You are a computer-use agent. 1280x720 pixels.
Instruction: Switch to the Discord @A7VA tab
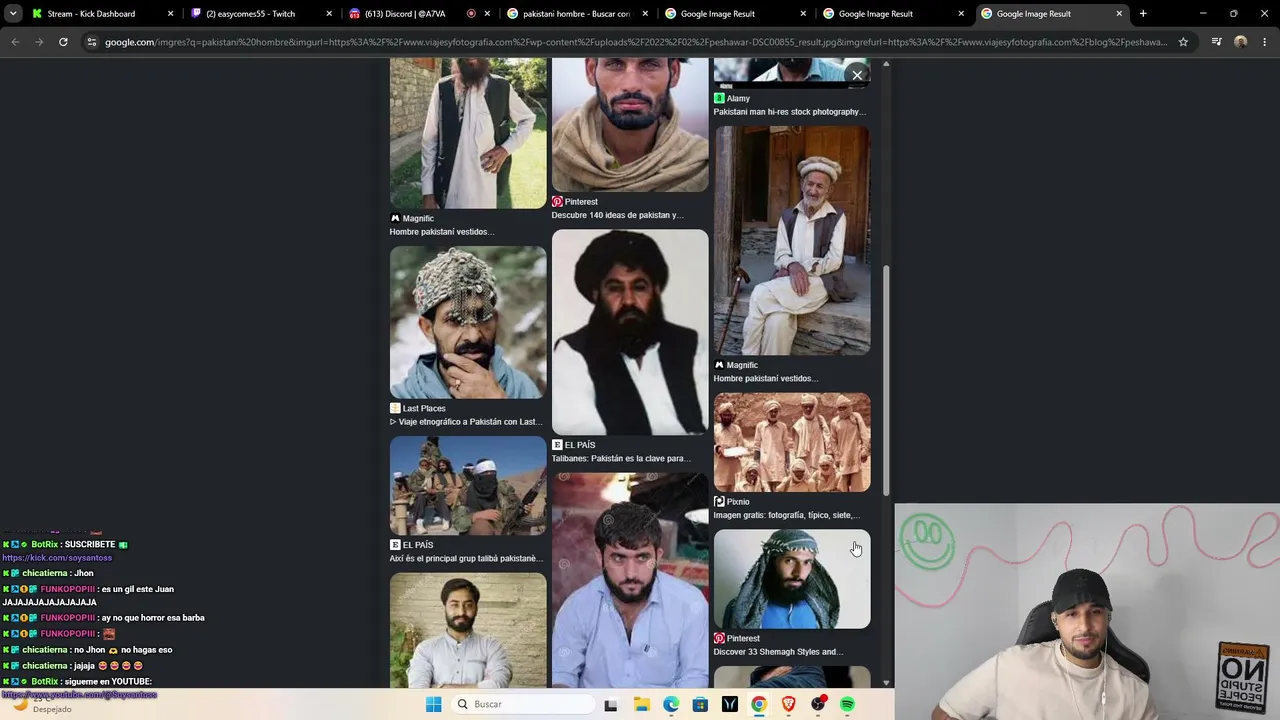418,14
